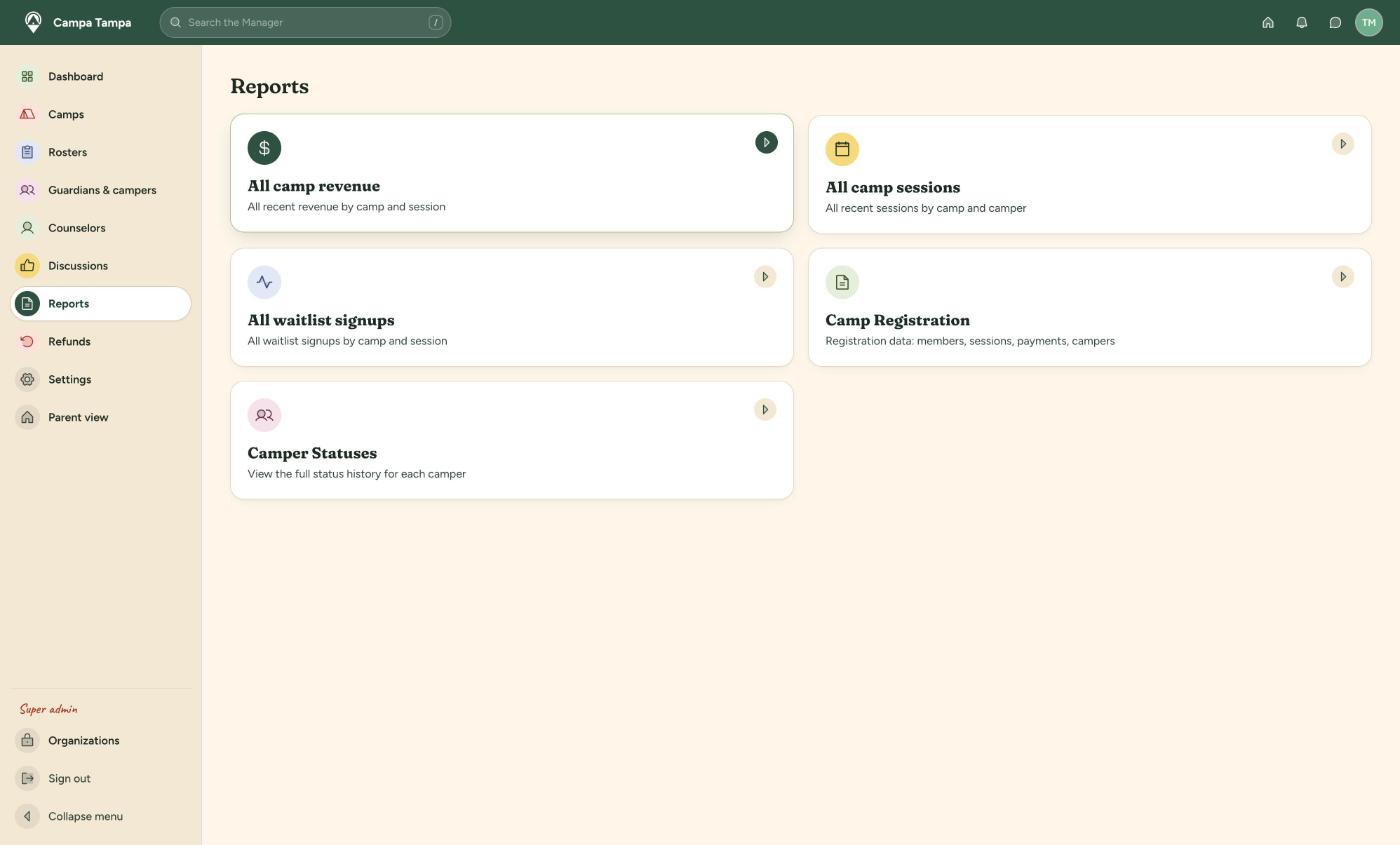Open Settings in sidebar
Image resolution: width=1400 pixels, height=845 pixels.
(101, 380)
